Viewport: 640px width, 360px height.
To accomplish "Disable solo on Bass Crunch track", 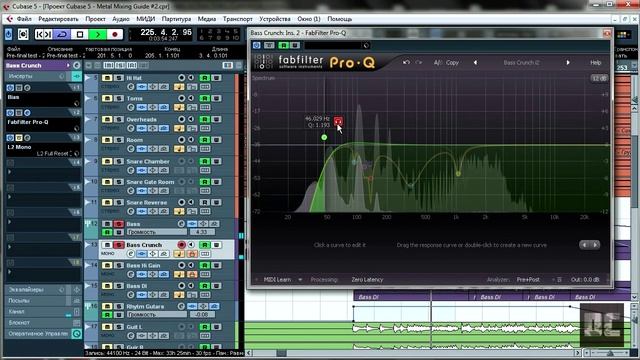I will [x=118, y=245].
